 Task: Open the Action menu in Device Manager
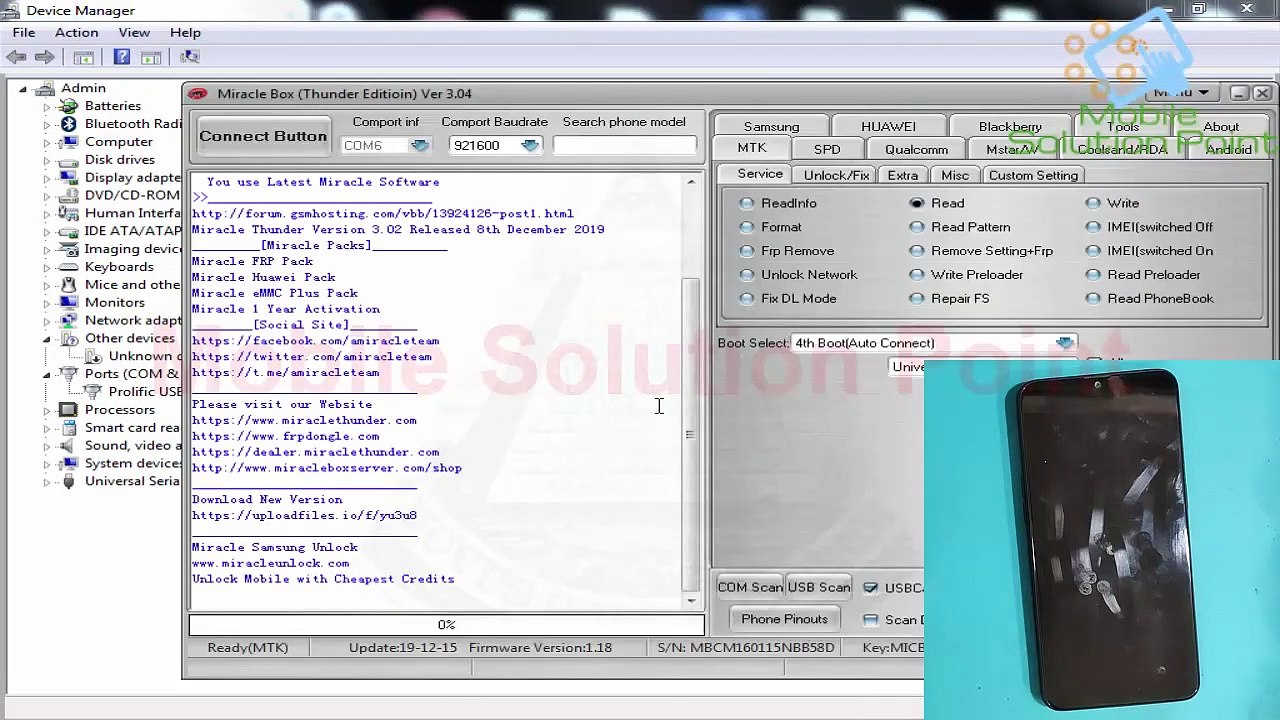click(x=77, y=33)
